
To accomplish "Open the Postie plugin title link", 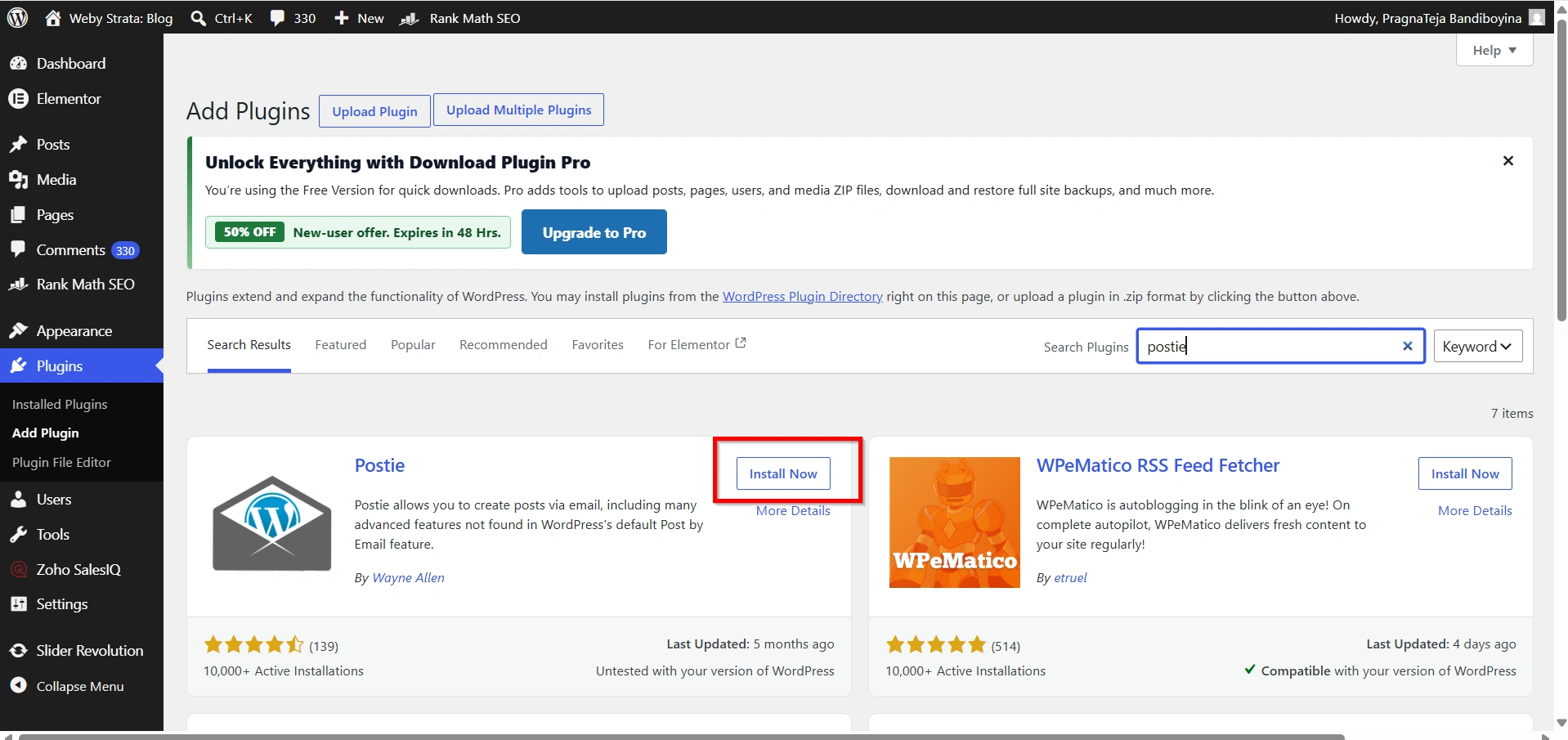I will [x=379, y=465].
